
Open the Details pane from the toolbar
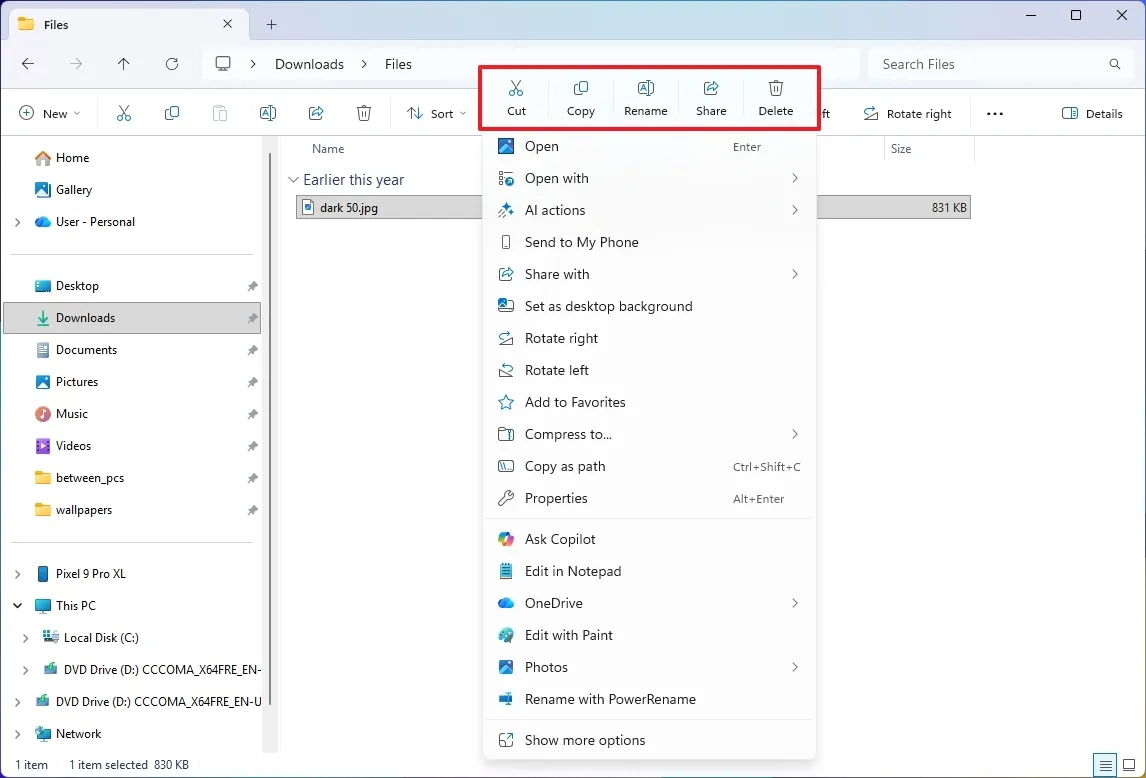[x=1091, y=113]
